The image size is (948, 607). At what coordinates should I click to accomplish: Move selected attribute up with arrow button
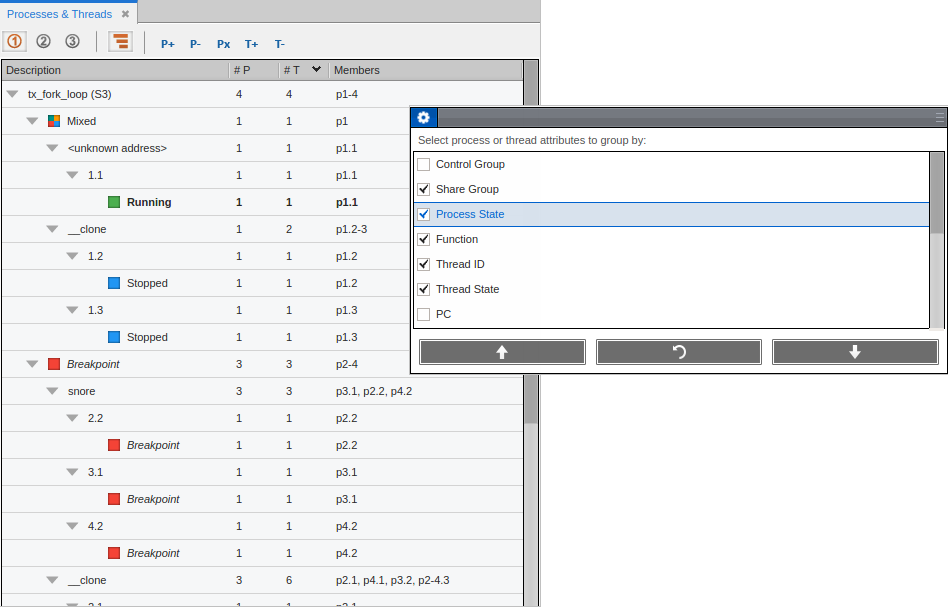point(502,352)
